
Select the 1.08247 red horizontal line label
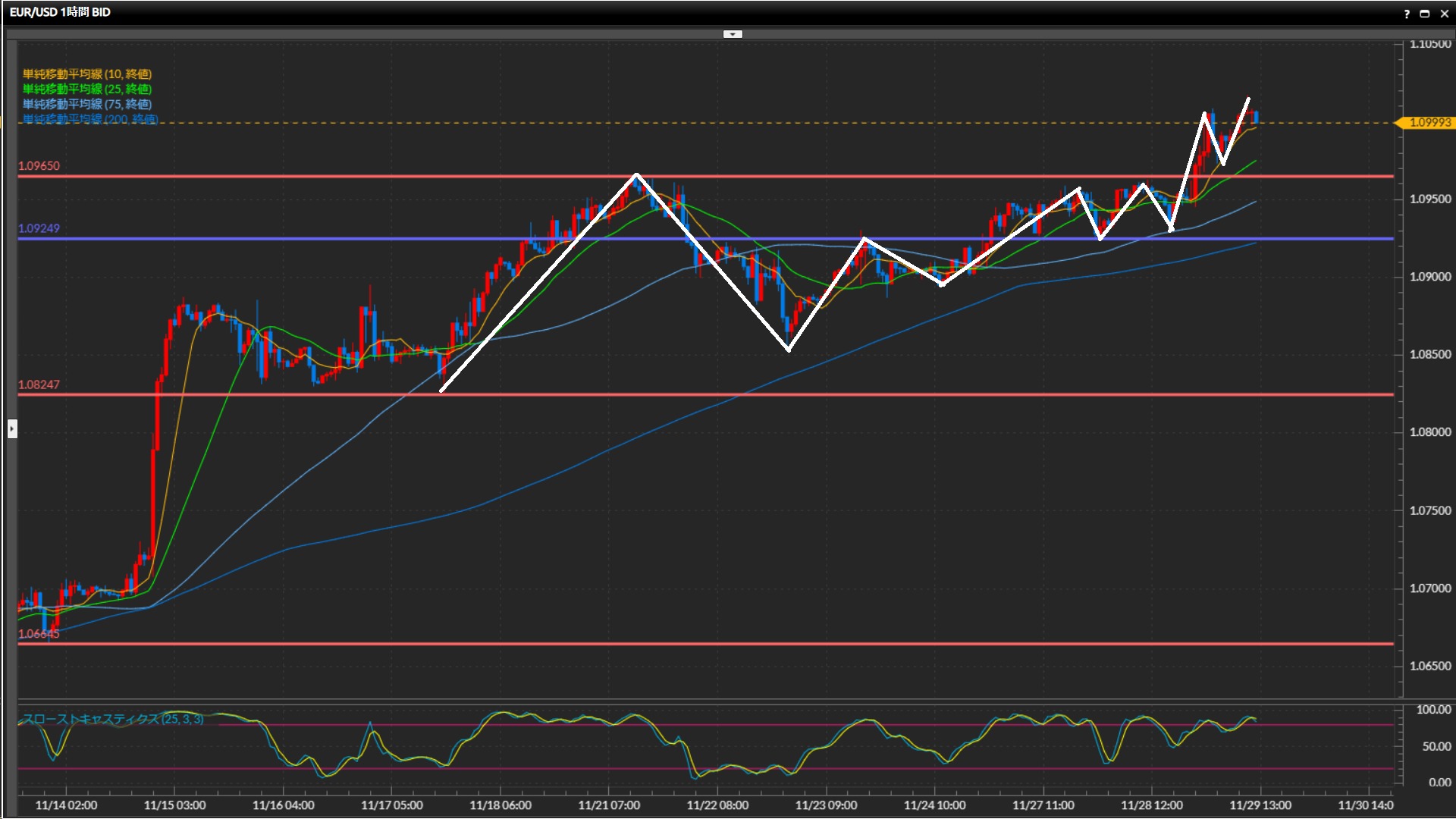(x=39, y=384)
